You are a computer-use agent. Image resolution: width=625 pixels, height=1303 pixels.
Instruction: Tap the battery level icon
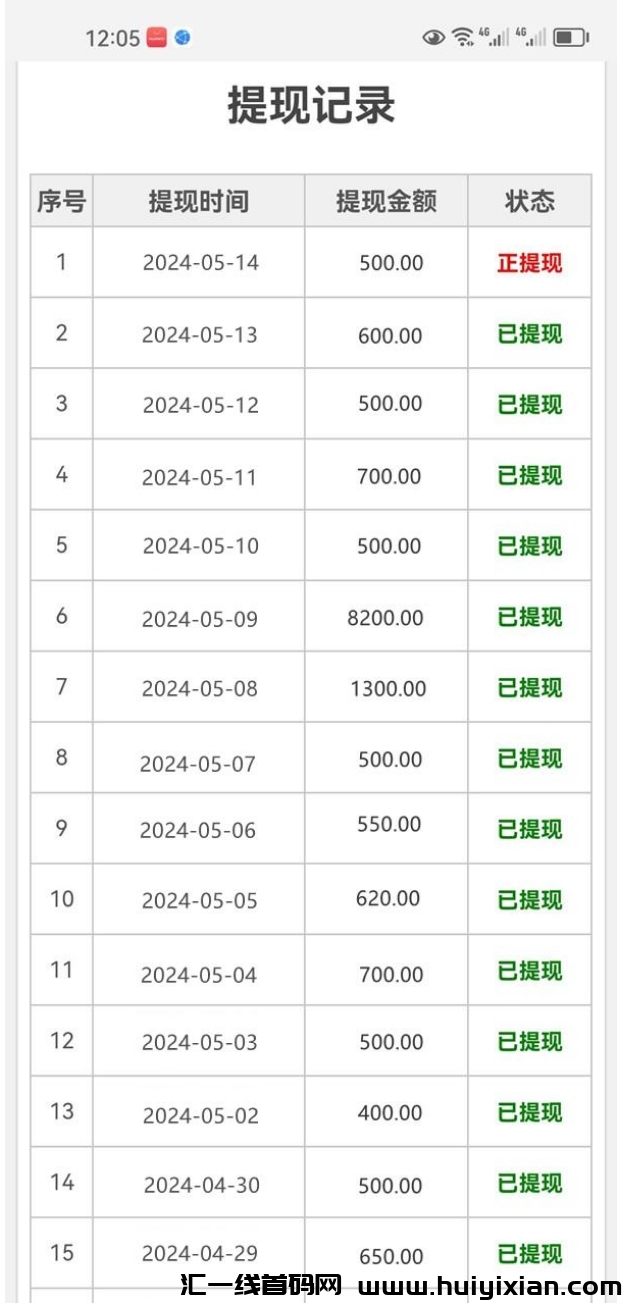[570, 38]
